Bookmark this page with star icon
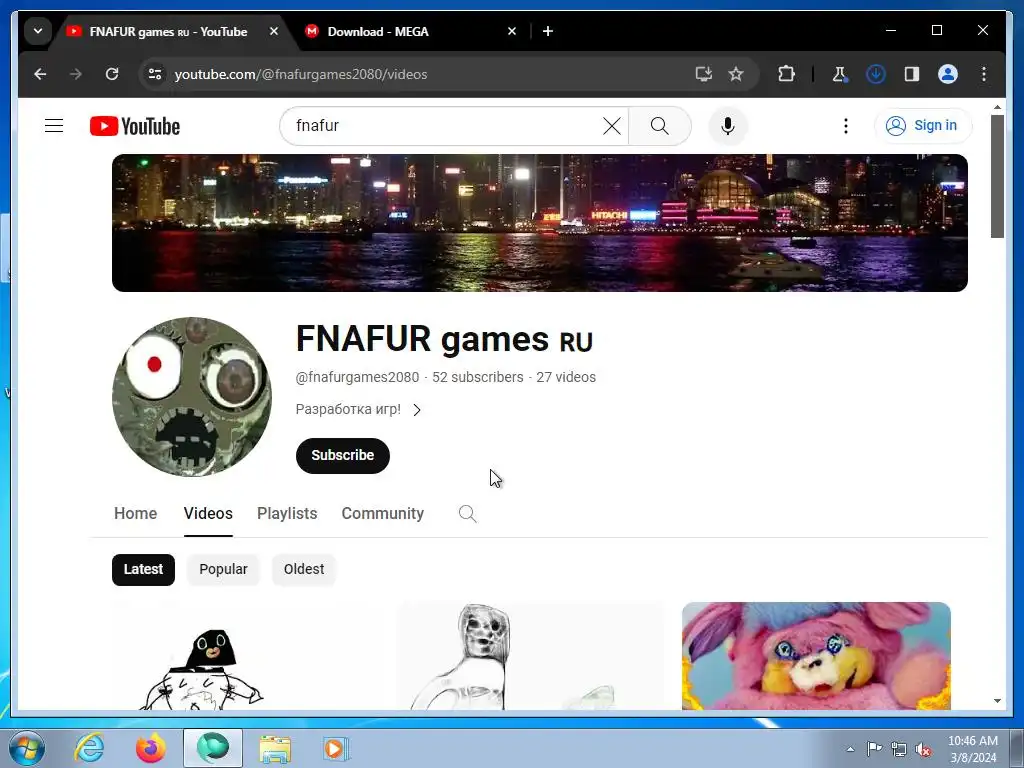The width and height of the screenshot is (1024, 768). [x=736, y=74]
